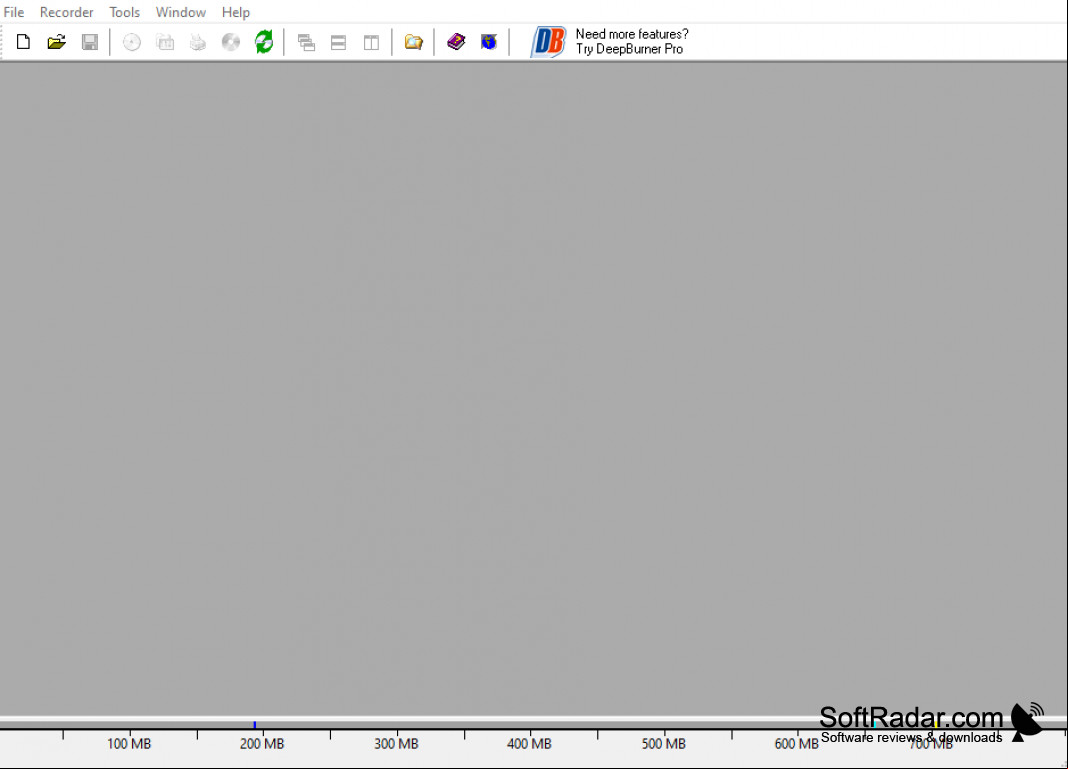The image size is (1068, 769).
Task: Click the Try DeepBurner Pro link
Action: click(629, 49)
